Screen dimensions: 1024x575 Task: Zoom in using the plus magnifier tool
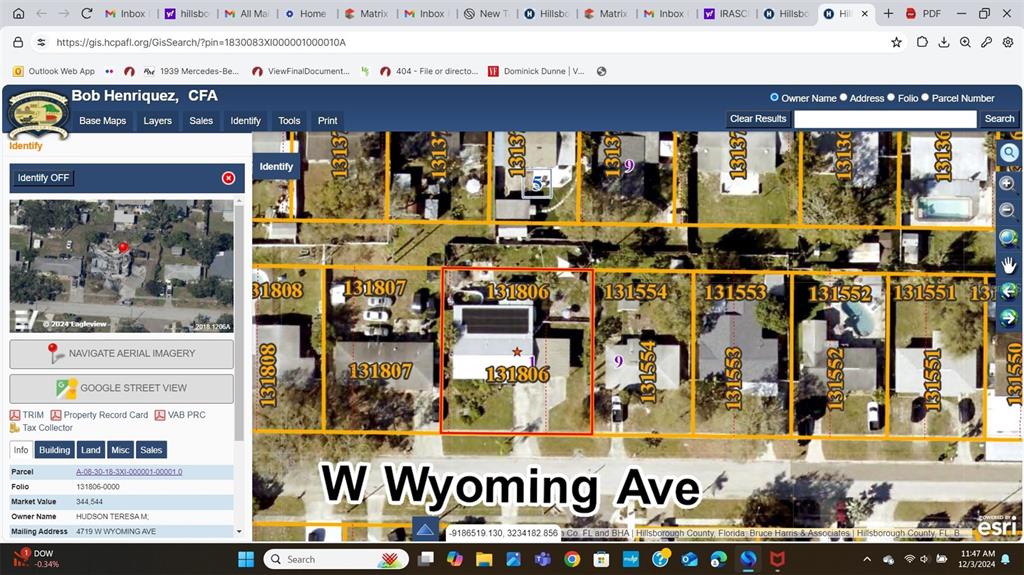[1008, 183]
